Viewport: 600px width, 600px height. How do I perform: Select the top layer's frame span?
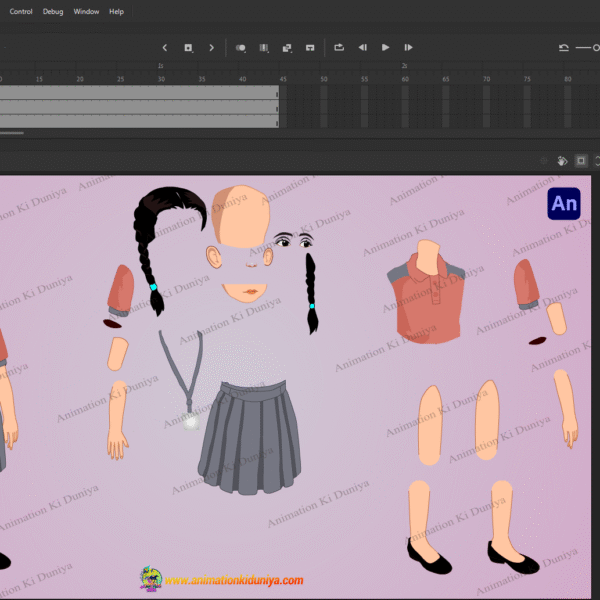139,92
